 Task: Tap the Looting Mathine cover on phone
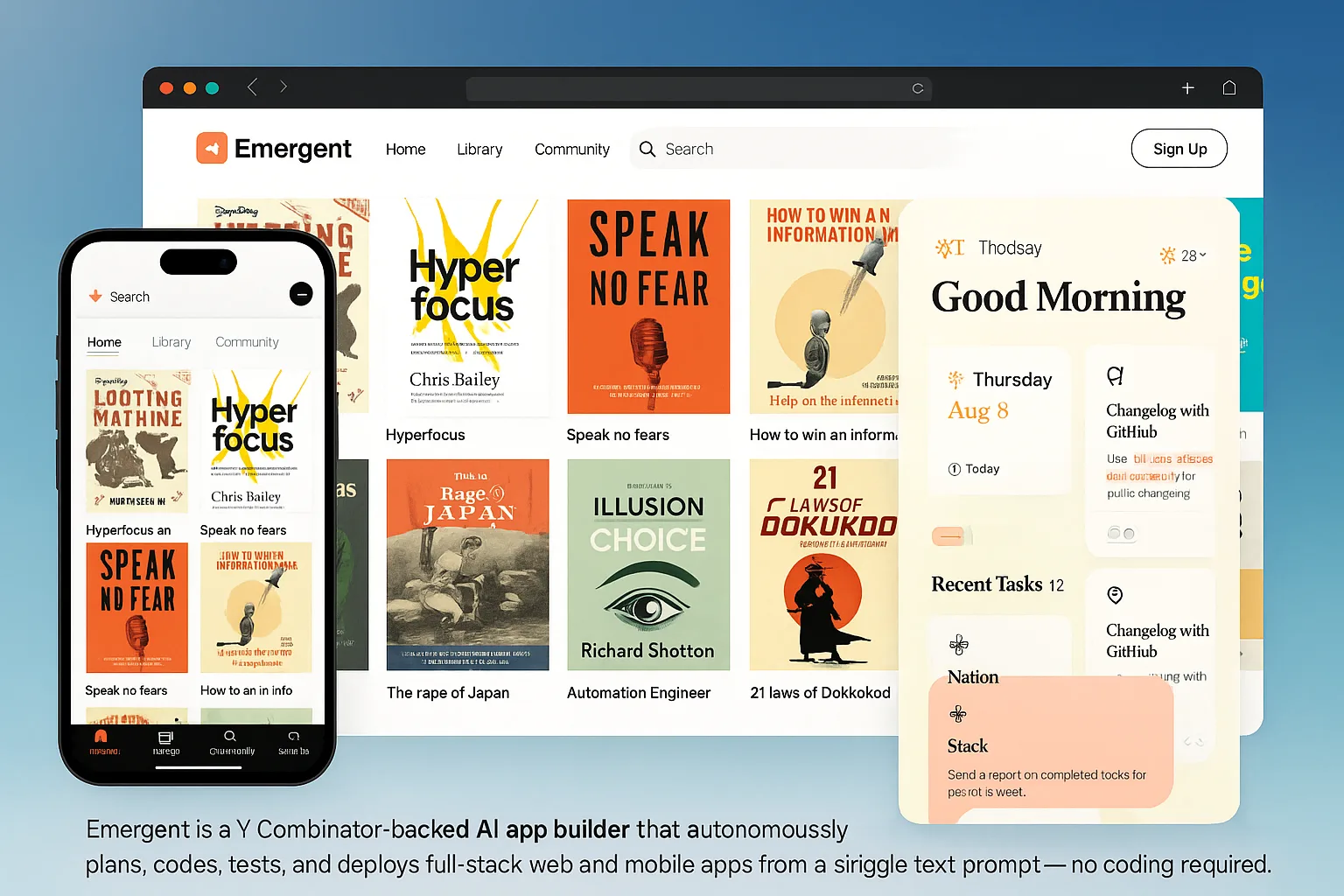point(137,442)
